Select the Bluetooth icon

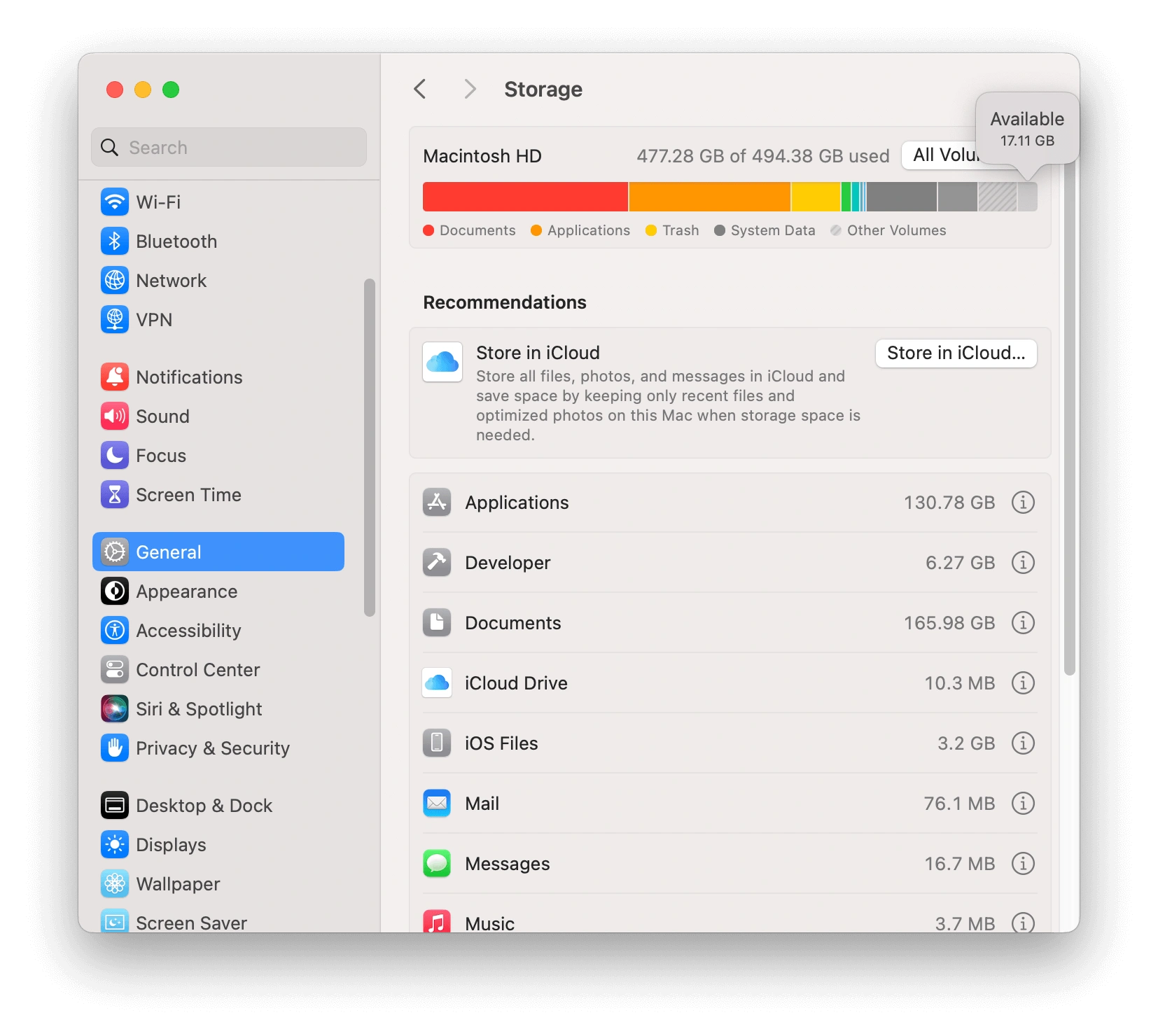[115, 241]
